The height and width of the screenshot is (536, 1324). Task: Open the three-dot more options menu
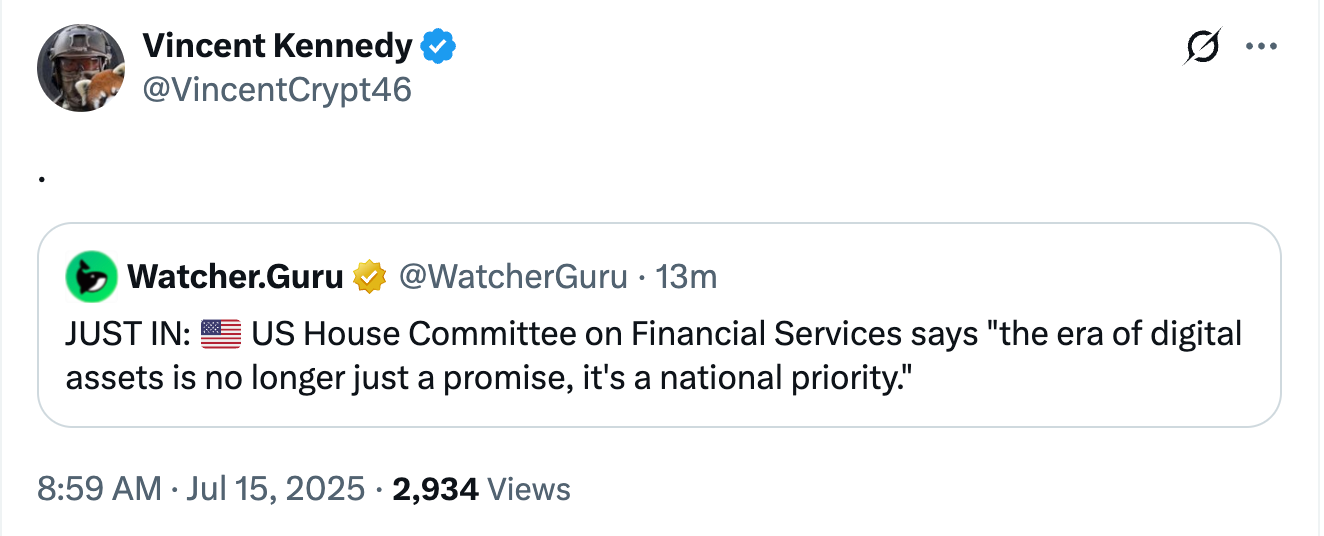click(x=1261, y=47)
